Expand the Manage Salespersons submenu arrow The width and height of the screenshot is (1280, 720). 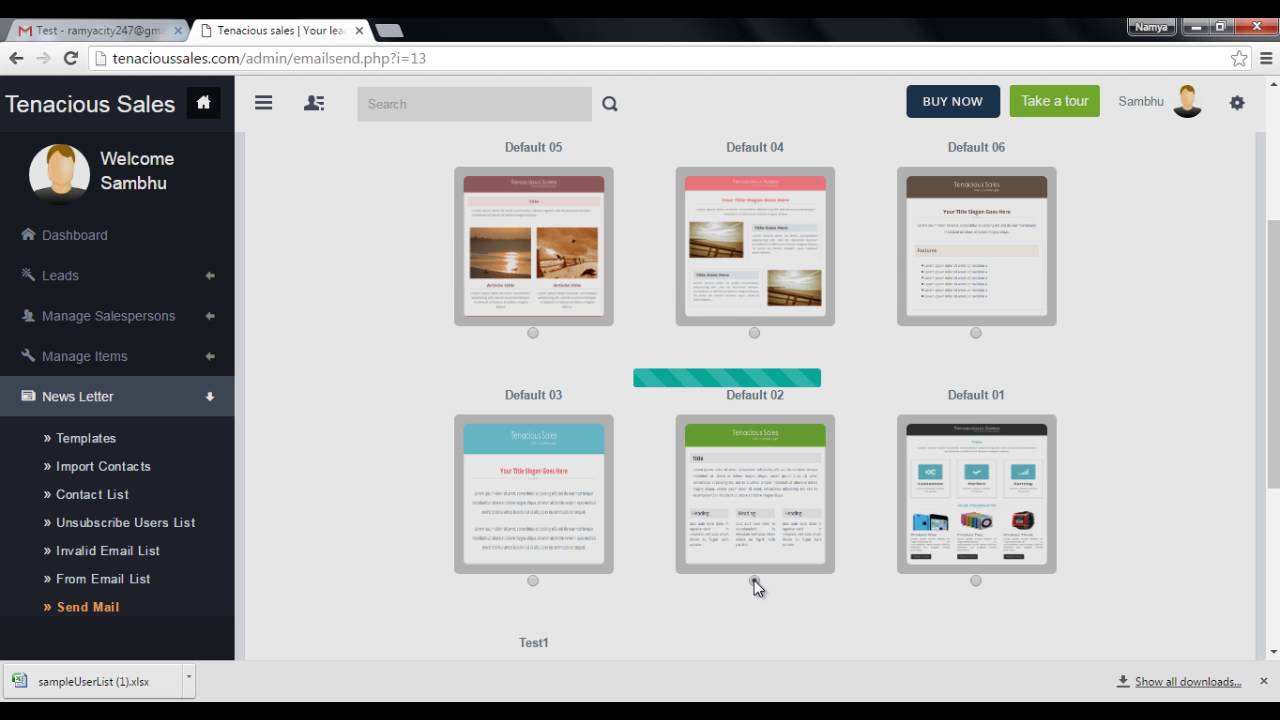point(210,316)
